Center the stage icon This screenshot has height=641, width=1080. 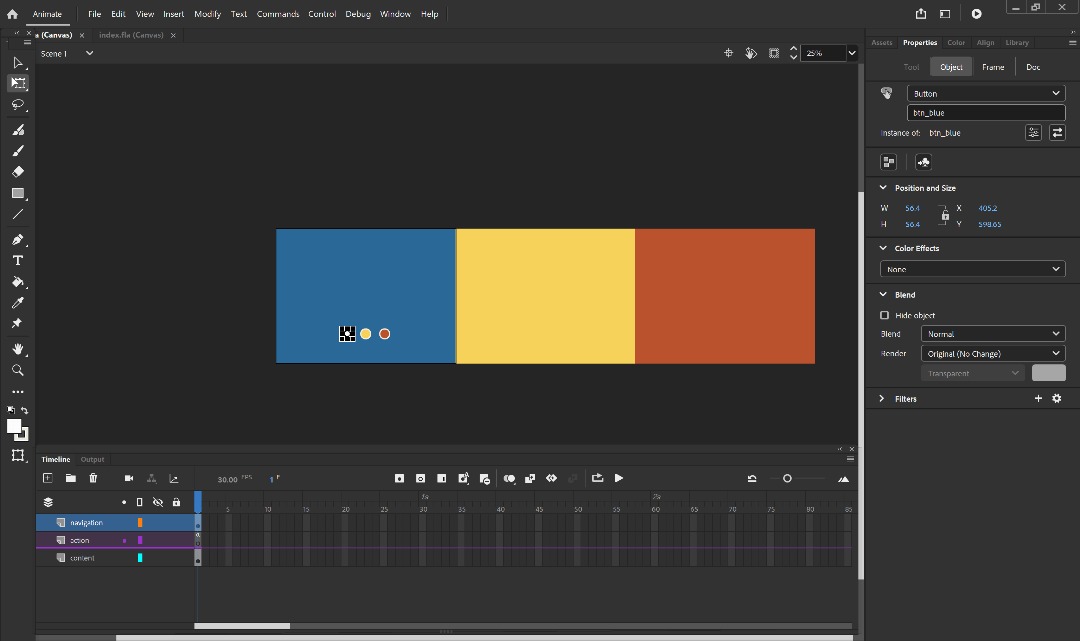728,53
